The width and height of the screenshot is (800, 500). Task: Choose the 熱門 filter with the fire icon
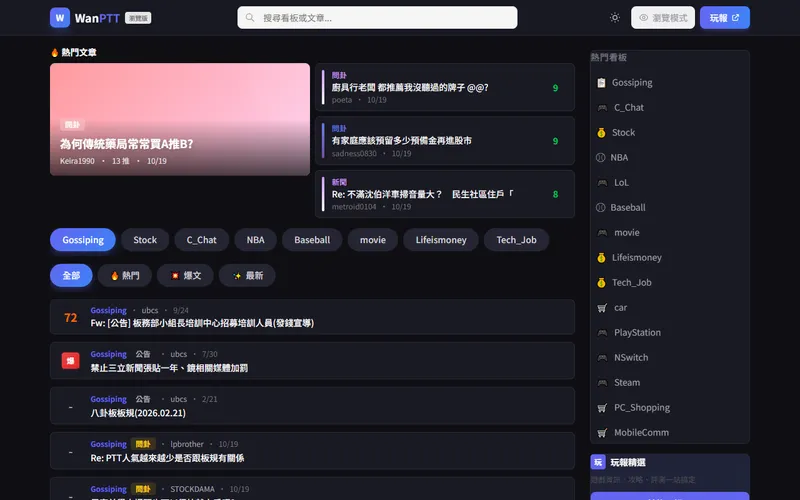124,276
